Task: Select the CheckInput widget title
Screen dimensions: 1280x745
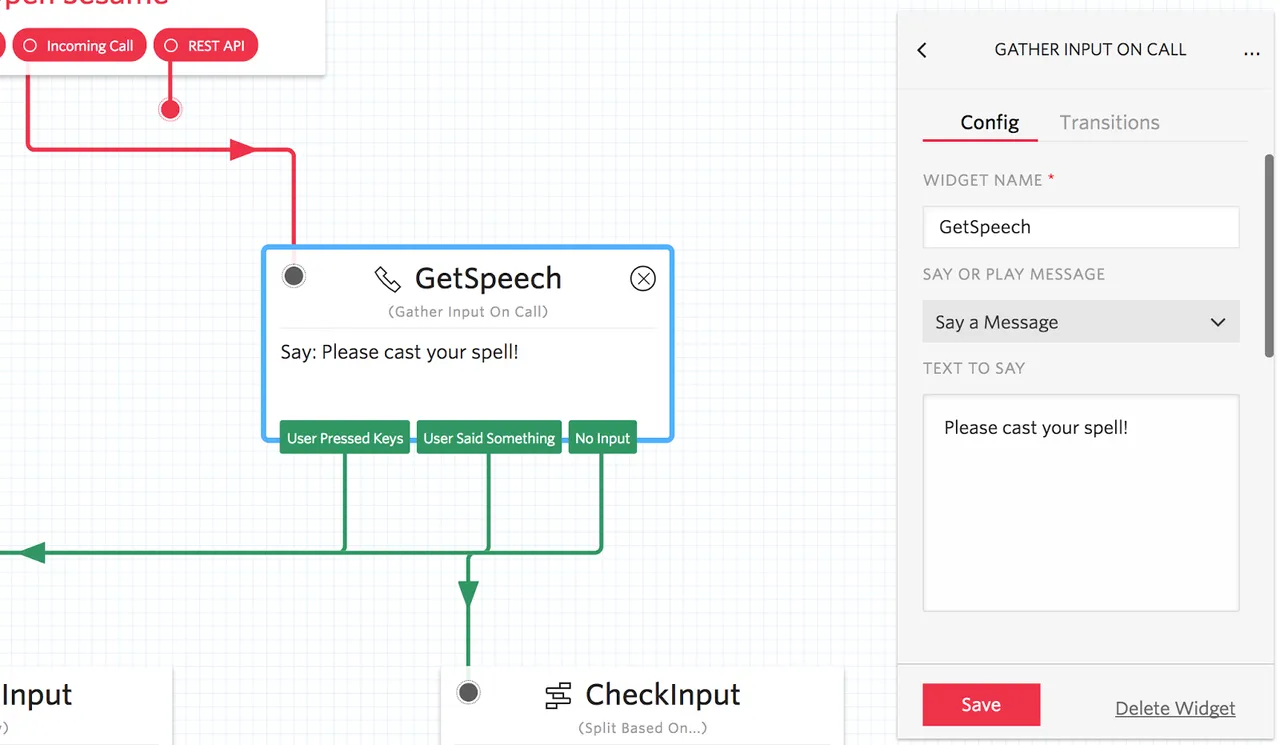Action: click(663, 694)
